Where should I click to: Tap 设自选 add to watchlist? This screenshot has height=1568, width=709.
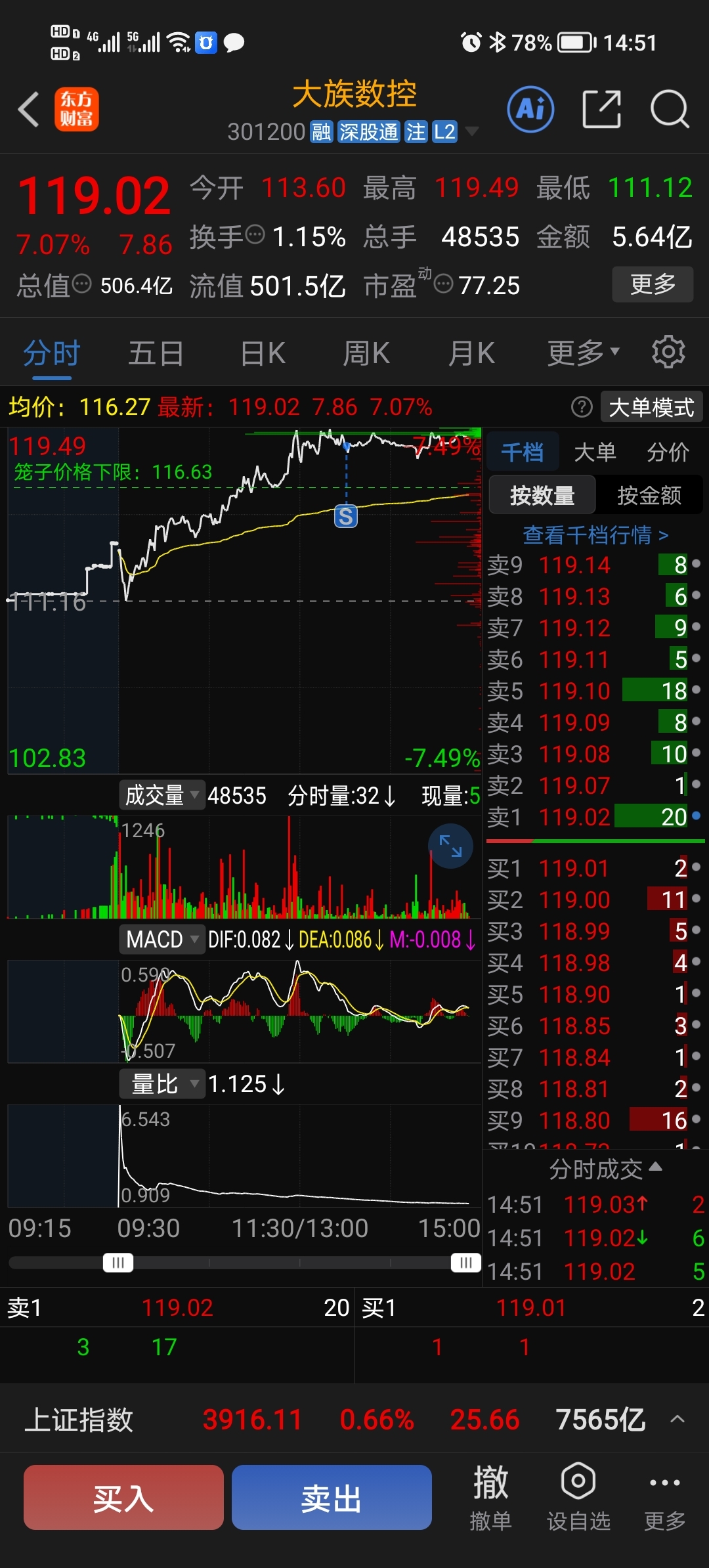pos(578,1497)
